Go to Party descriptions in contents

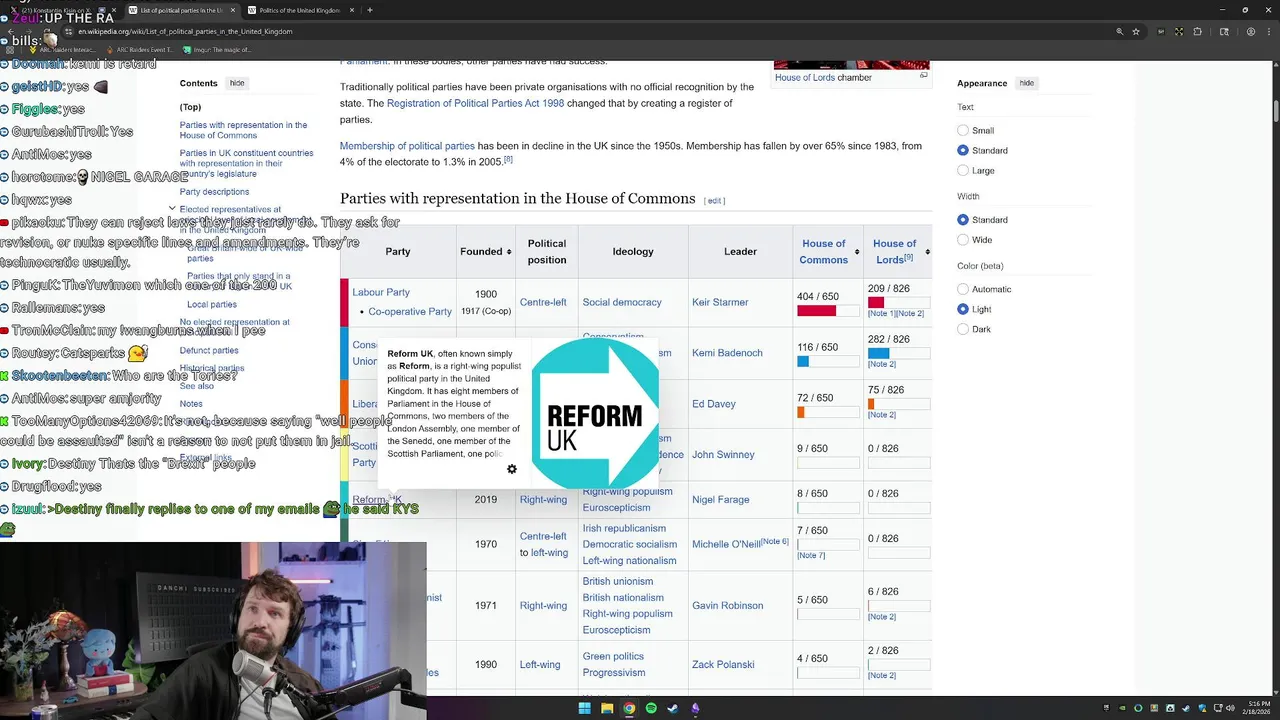(x=214, y=191)
